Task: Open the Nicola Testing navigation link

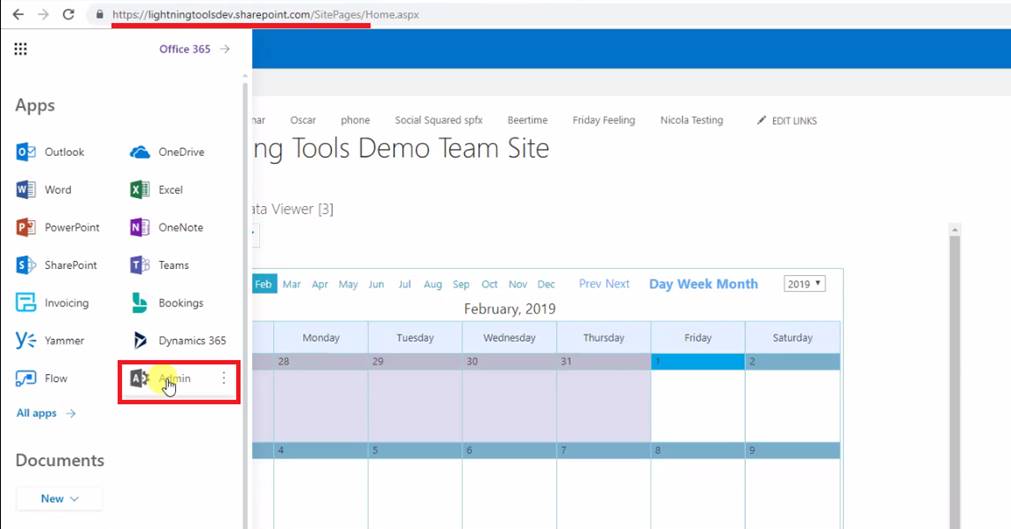Action: pyautogui.click(x=691, y=120)
